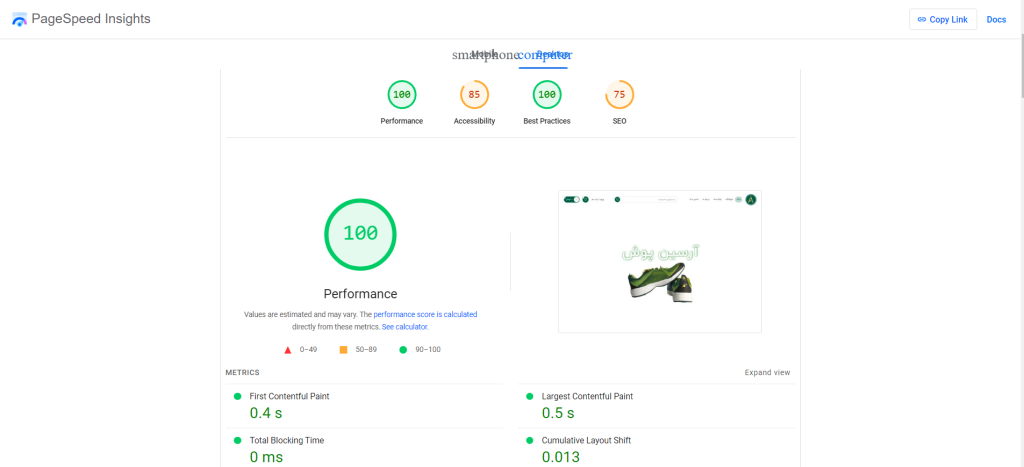This screenshot has width=1024, height=467.
Task: Jump to Best Practices score gauge 100
Action: [547, 95]
